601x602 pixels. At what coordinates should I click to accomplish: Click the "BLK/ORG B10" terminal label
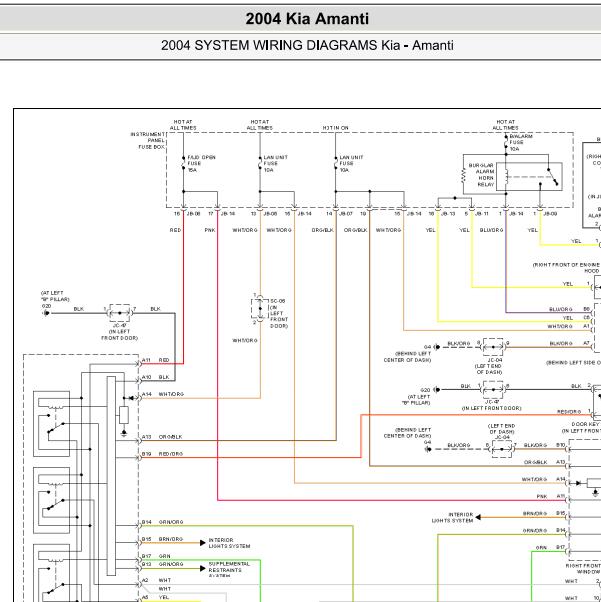545,445
